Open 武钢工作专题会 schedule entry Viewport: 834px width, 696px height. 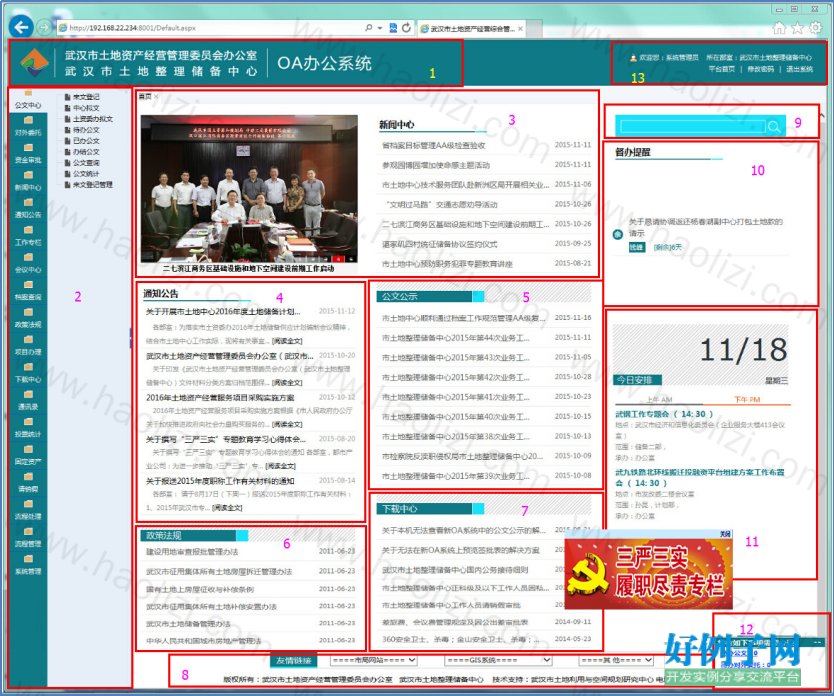664,414
